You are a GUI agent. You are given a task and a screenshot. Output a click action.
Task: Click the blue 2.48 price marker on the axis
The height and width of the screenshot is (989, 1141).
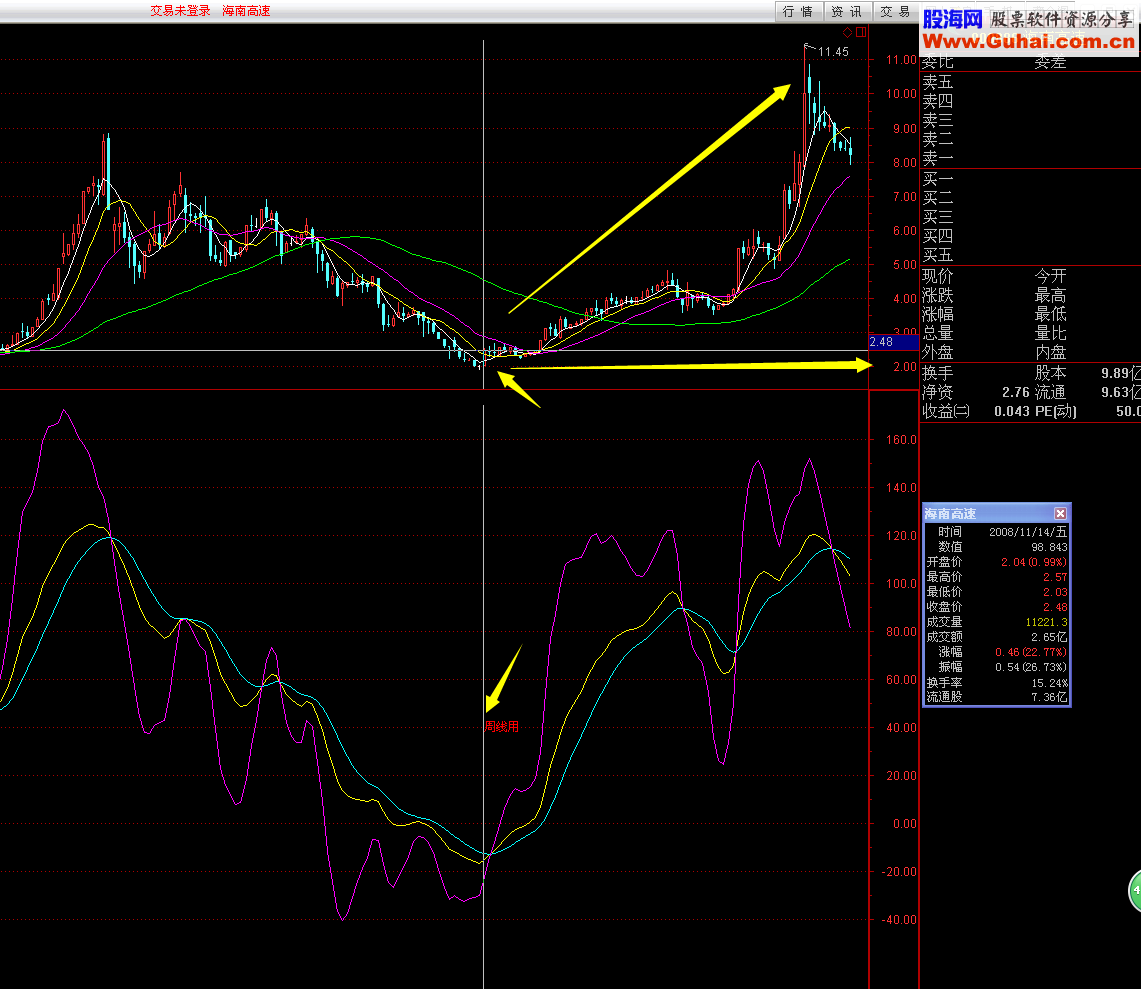(894, 341)
